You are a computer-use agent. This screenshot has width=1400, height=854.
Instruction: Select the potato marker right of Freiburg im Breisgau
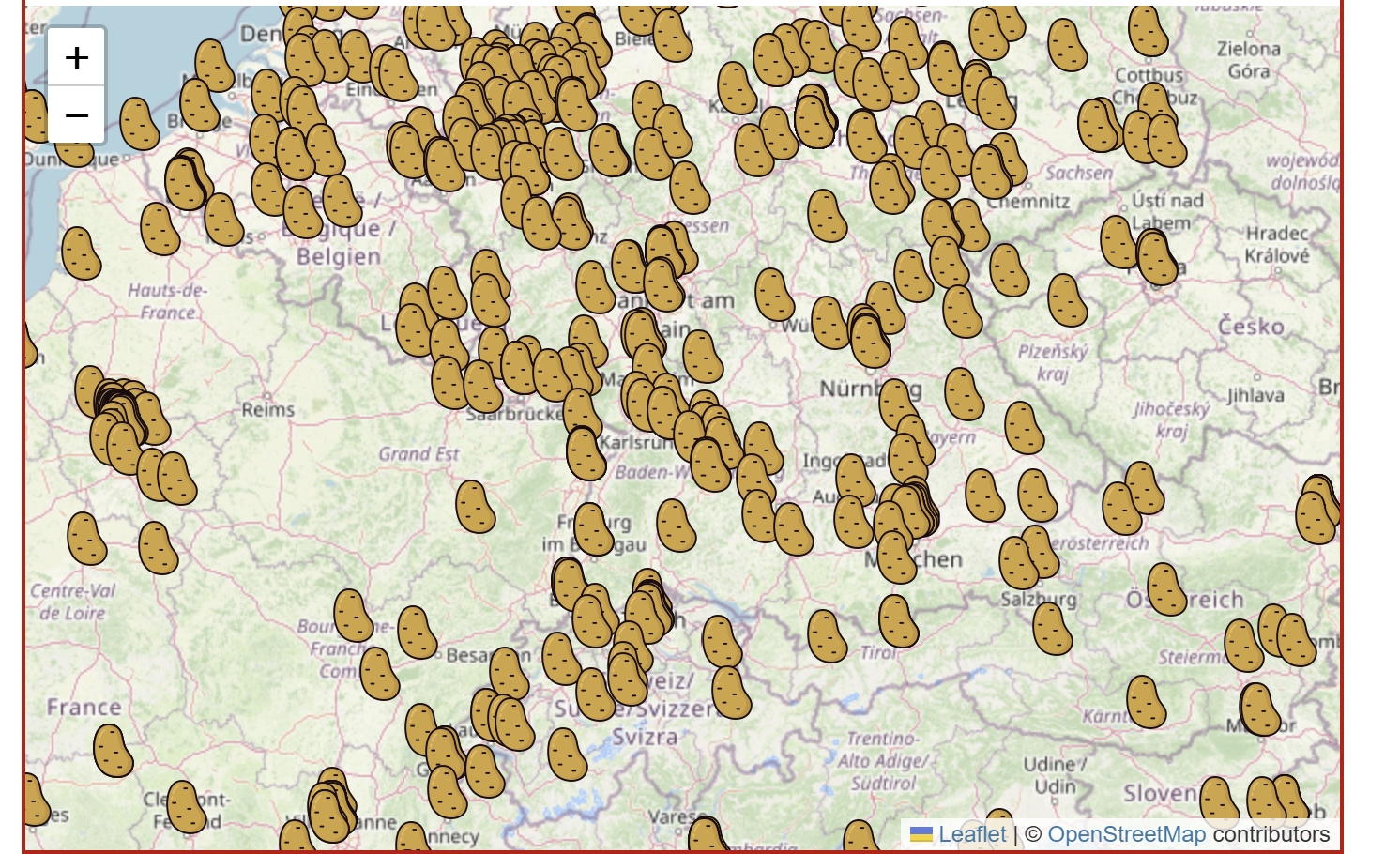[677, 525]
